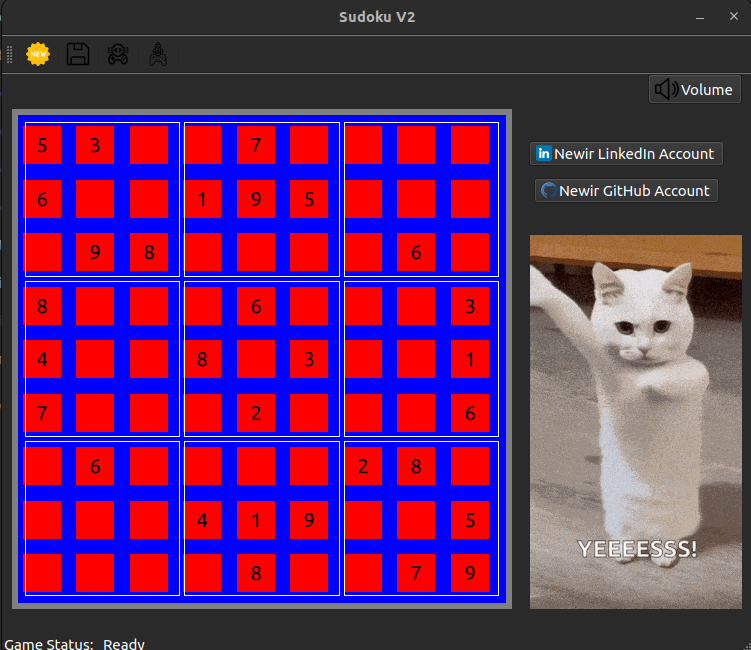Select the 3 cell in the top row
751x650 pixels.
click(95, 145)
